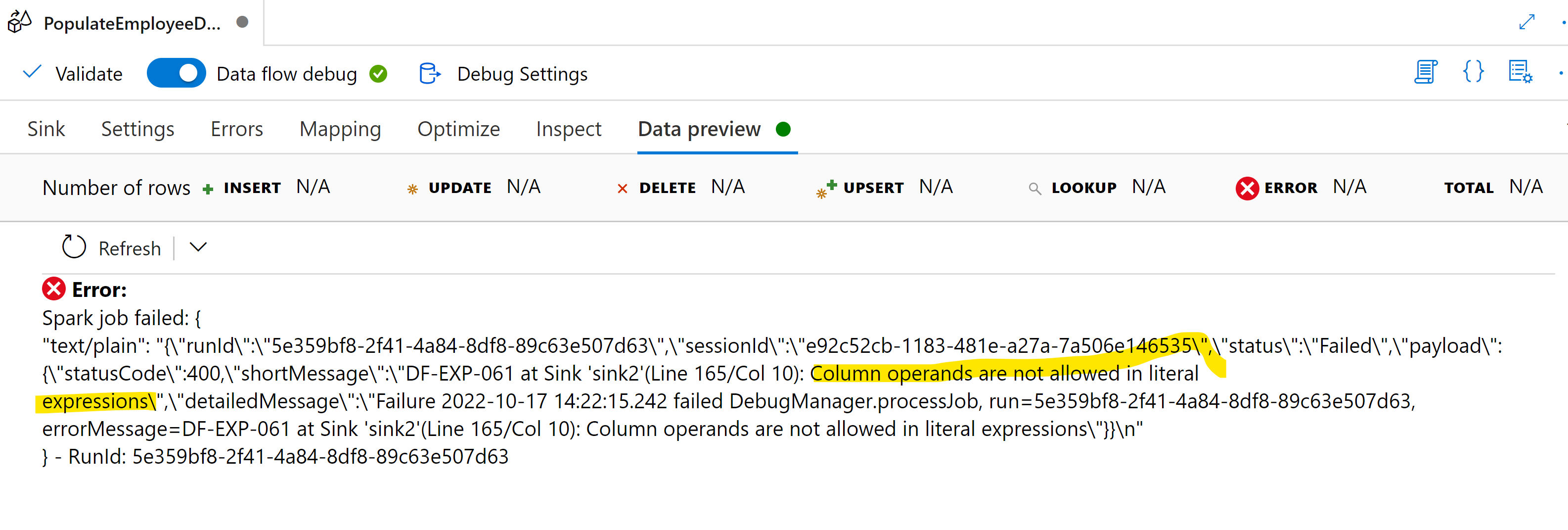The image size is (1568, 530).
Task: Switch to the Settings tab
Action: [x=137, y=129]
